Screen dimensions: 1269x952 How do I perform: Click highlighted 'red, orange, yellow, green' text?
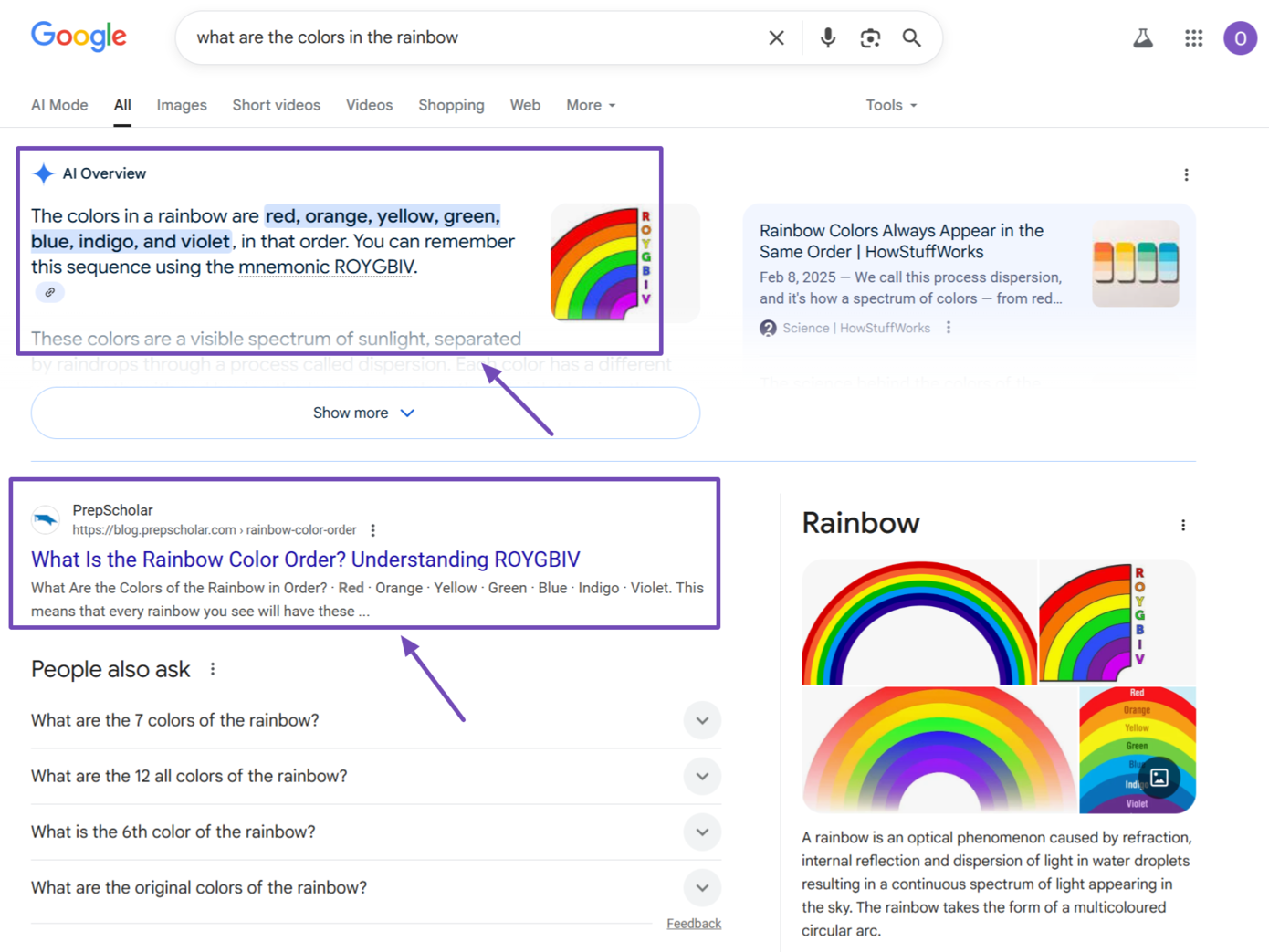[383, 215]
